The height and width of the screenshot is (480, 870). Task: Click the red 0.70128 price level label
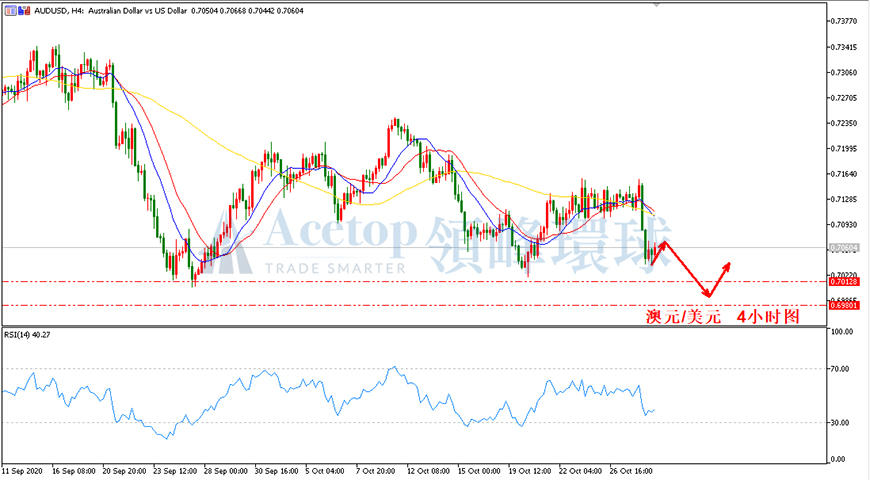point(844,282)
